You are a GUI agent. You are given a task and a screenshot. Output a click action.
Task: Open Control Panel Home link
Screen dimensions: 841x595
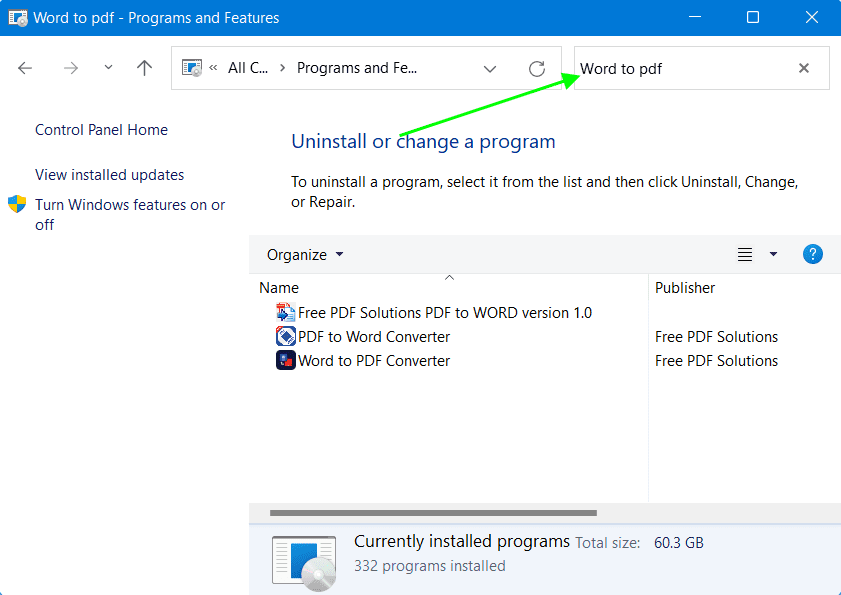[x=101, y=130]
